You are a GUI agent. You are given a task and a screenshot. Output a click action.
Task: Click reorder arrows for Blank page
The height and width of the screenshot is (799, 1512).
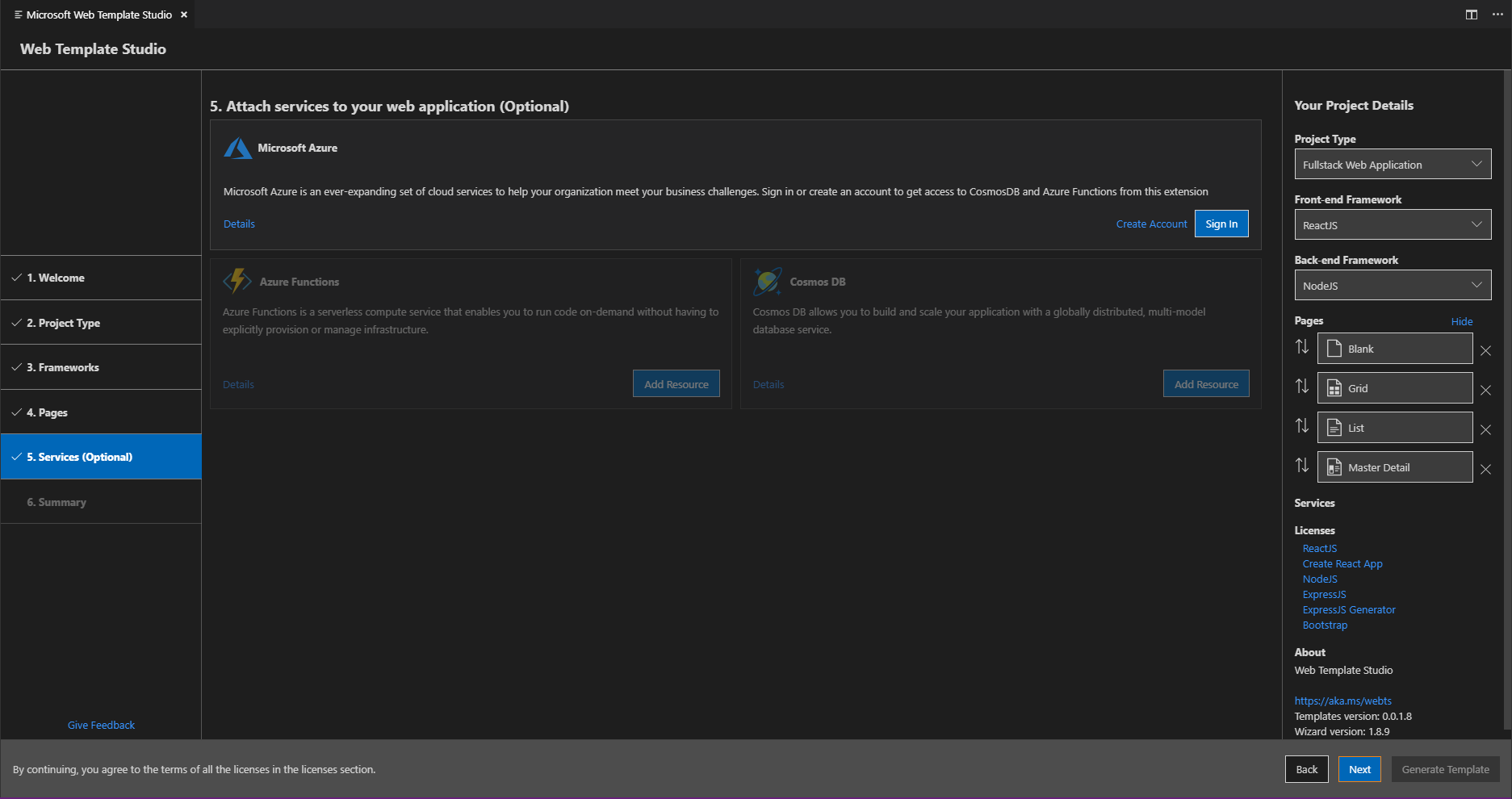pyautogui.click(x=1302, y=347)
